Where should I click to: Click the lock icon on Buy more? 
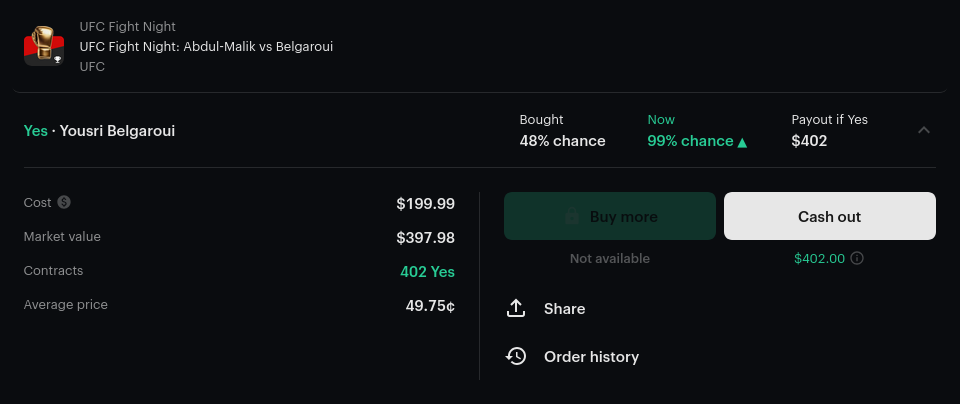(x=572, y=216)
